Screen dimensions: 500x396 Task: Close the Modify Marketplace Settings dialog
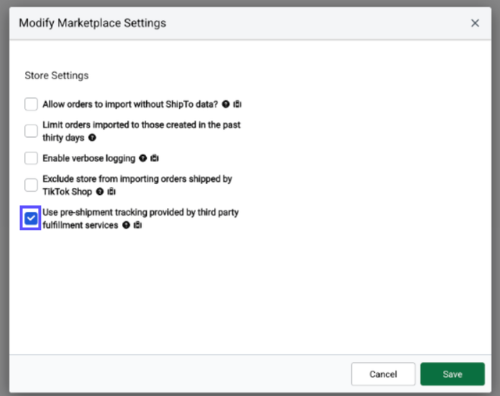pos(475,23)
